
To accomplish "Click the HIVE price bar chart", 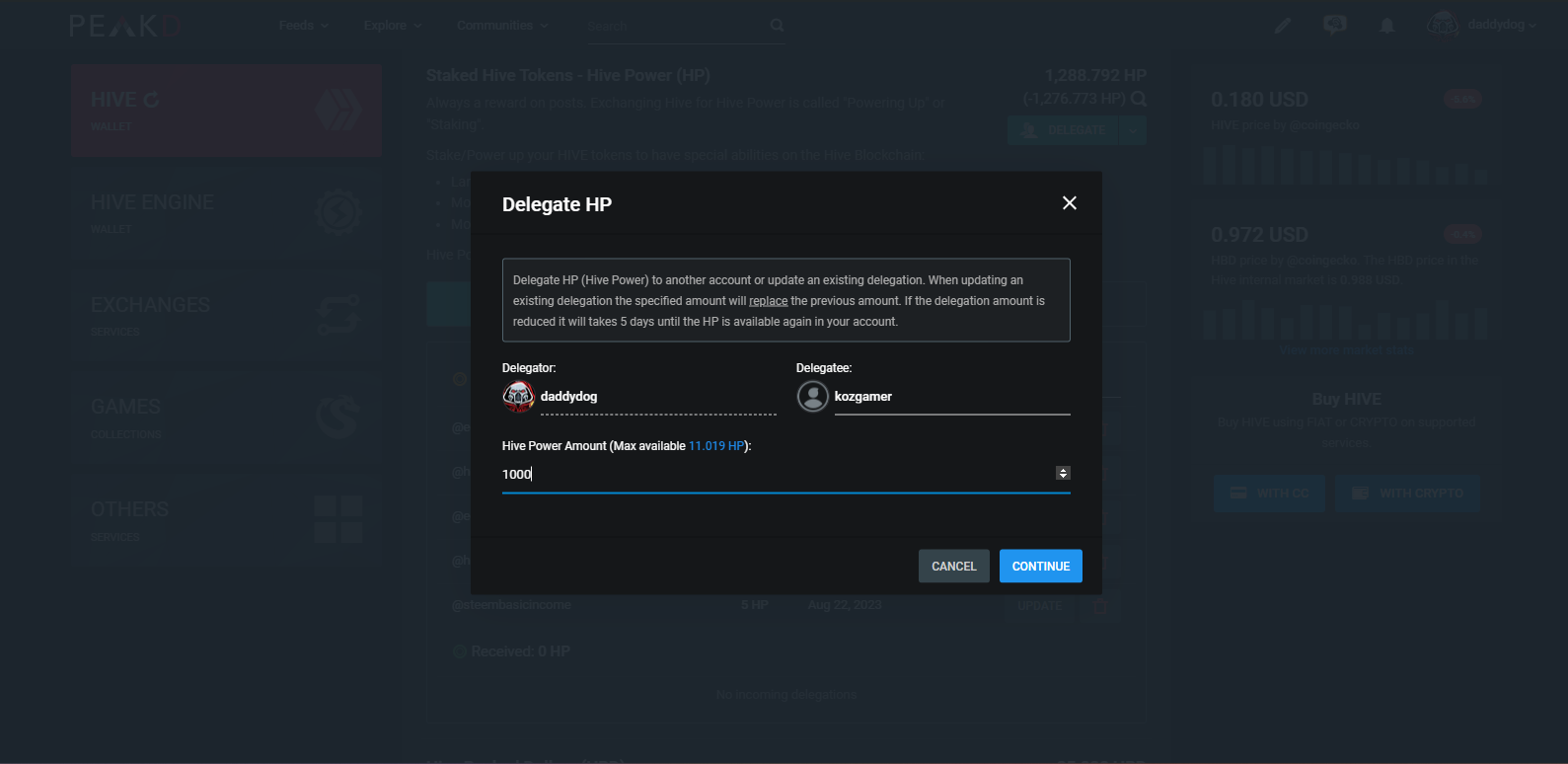I will 1346,165.
